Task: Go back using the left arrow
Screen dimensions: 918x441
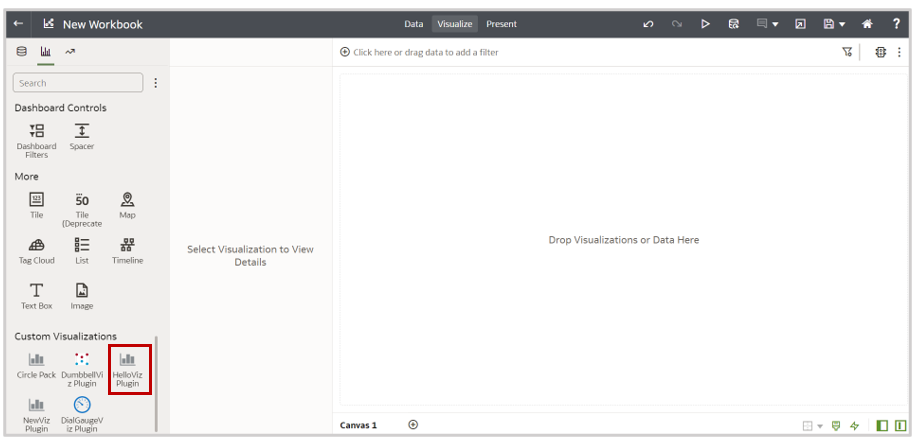Action: pyautogui.click(x=18, y=23)
